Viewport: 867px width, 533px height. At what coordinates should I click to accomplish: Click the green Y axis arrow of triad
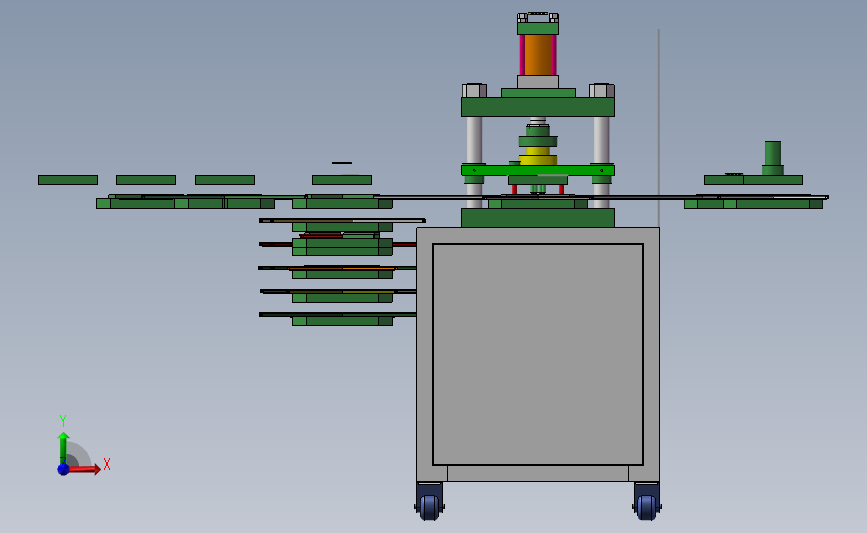pyautogui.click(x=63, y=448)
